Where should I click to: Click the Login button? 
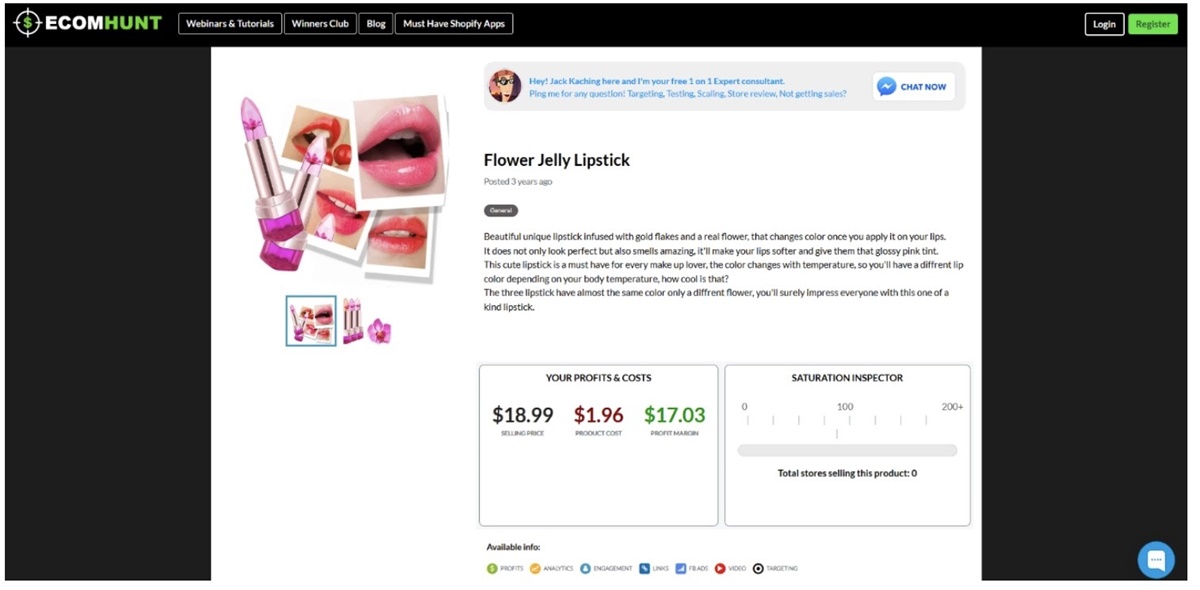click(x=1104, y=24)
